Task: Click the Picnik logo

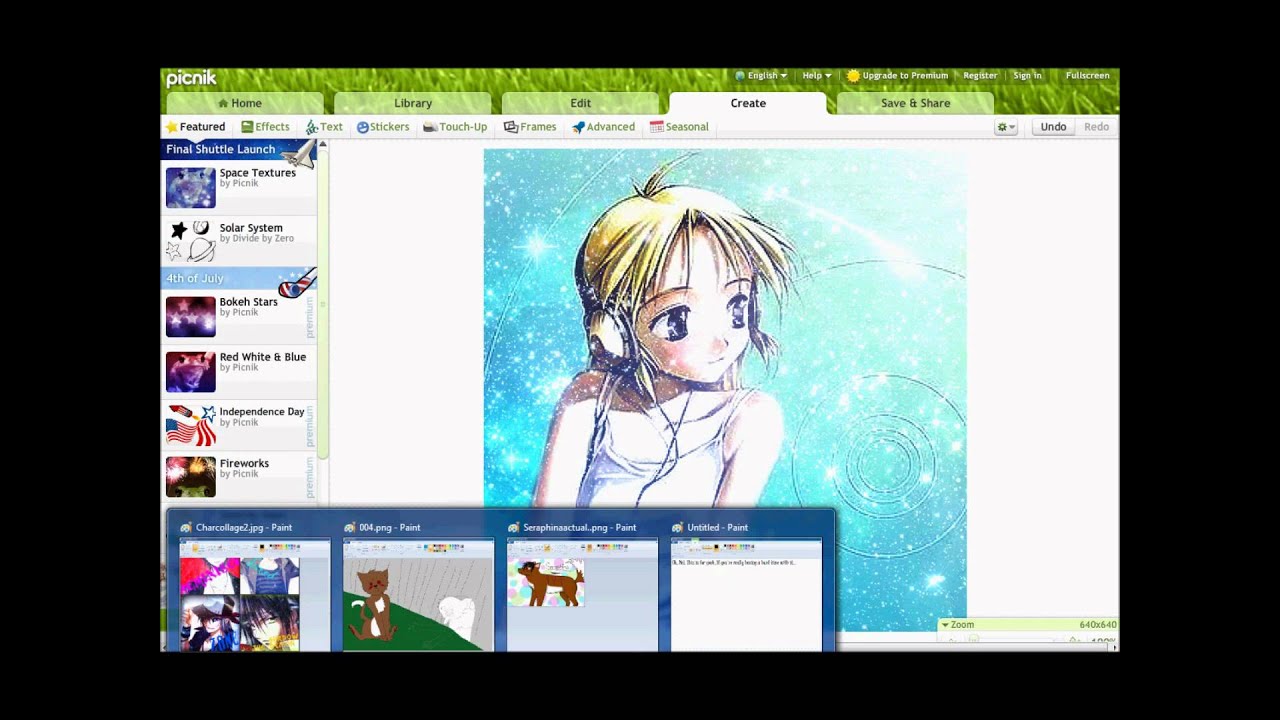Action: point(191,79)
